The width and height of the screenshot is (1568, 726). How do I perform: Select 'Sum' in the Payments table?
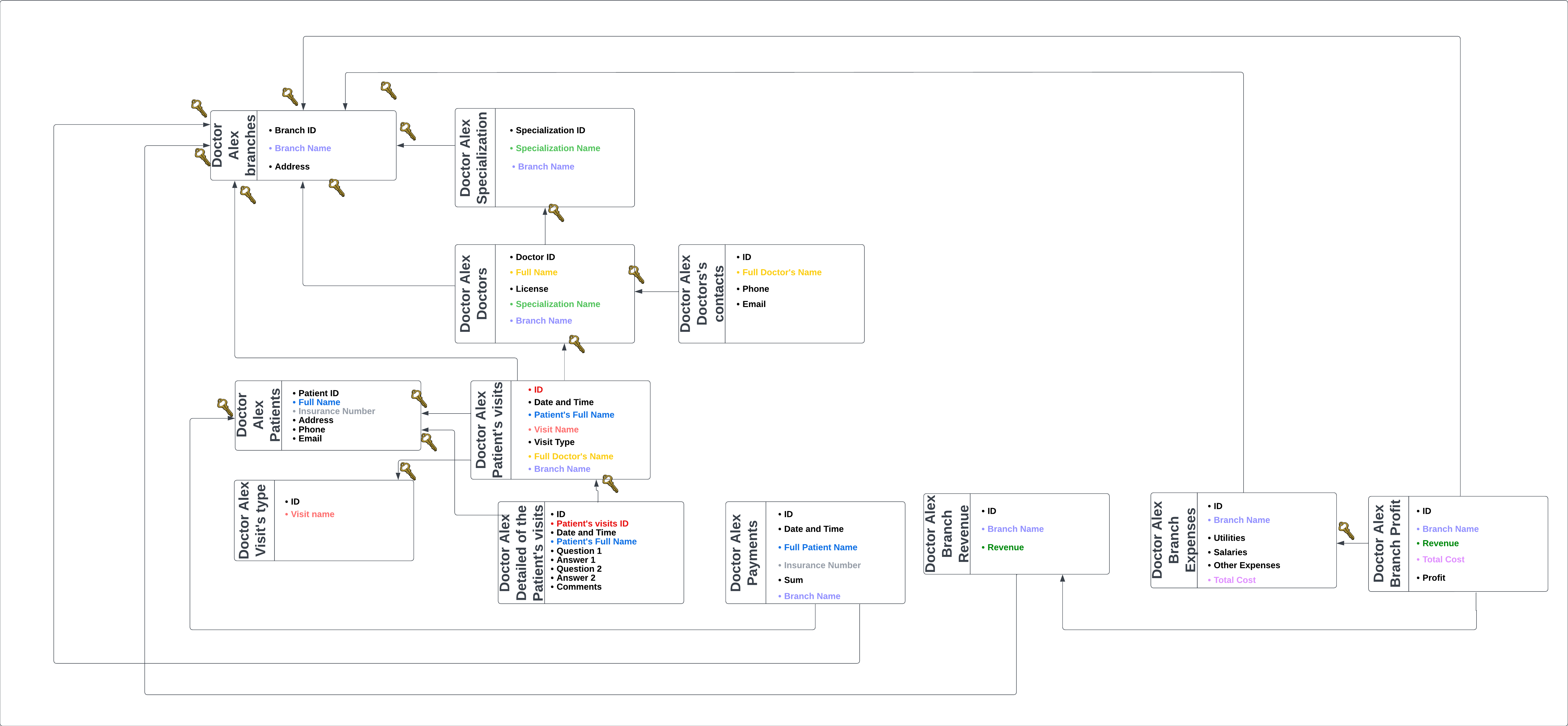coord(793,580)
